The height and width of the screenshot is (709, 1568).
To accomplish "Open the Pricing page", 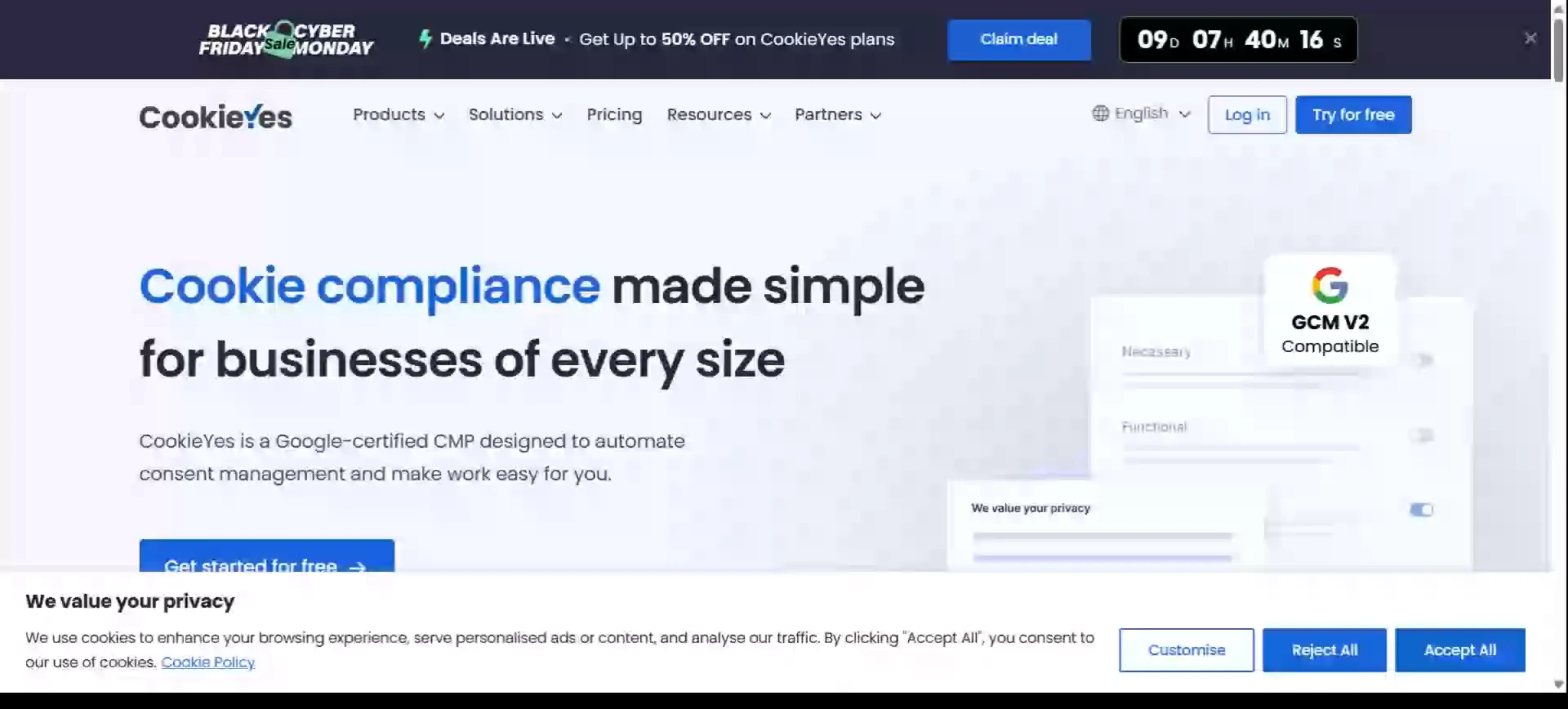I will 614,115.
